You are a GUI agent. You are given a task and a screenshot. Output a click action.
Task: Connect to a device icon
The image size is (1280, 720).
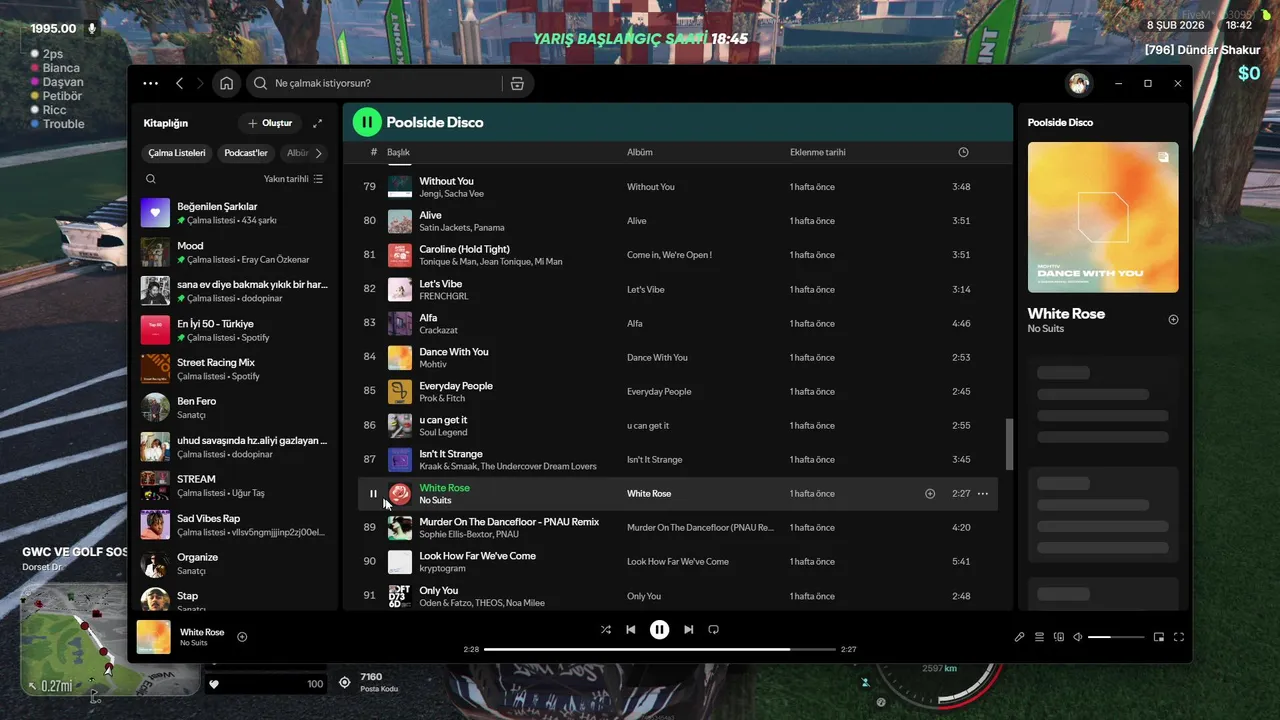pos(1059,637)
